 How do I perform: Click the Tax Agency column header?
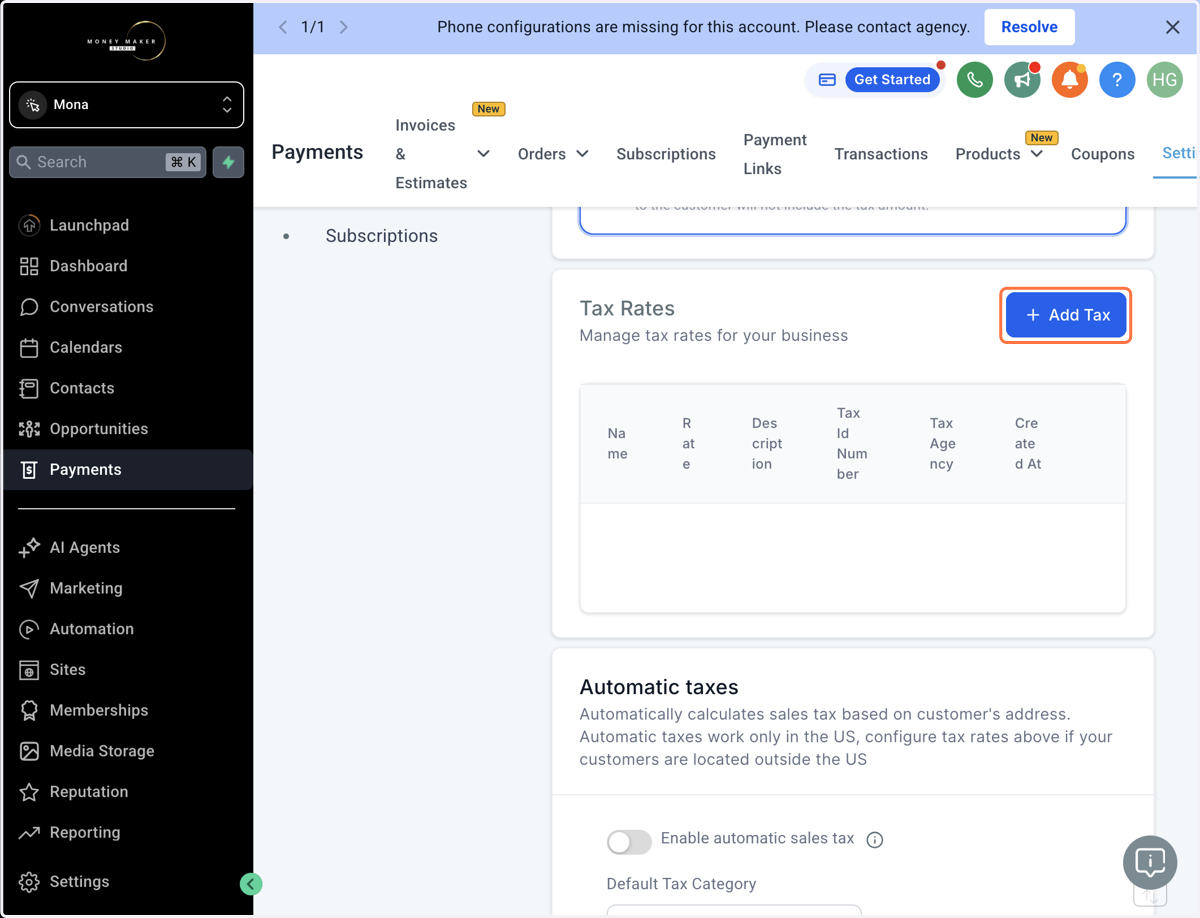click(942, 444)
